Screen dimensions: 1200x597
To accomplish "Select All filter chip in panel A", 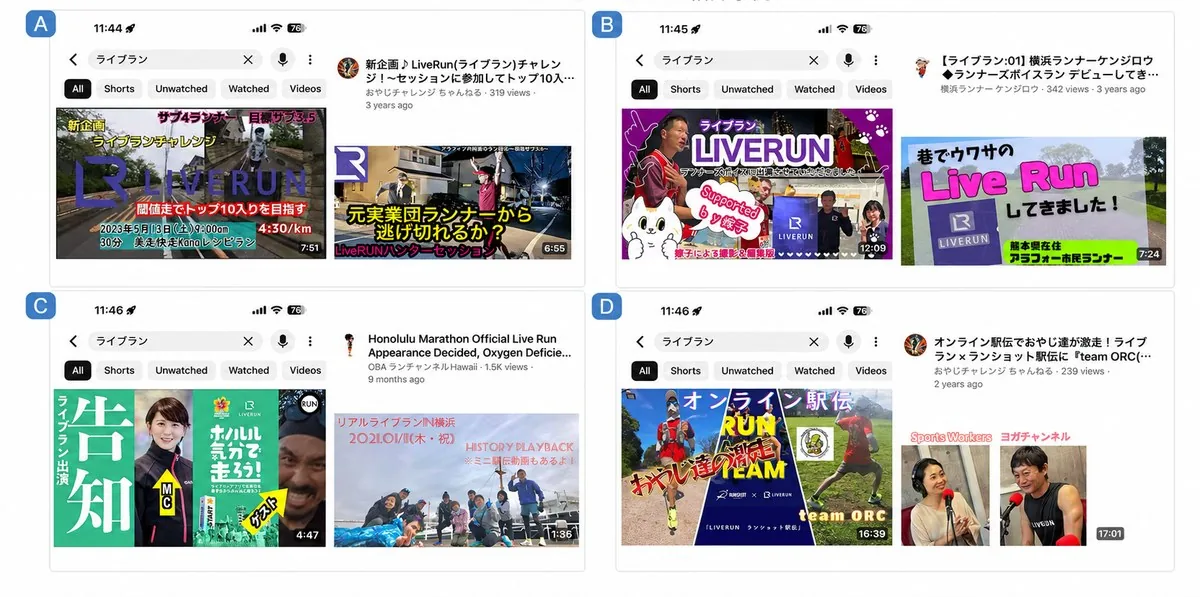I will click(78, 88).
